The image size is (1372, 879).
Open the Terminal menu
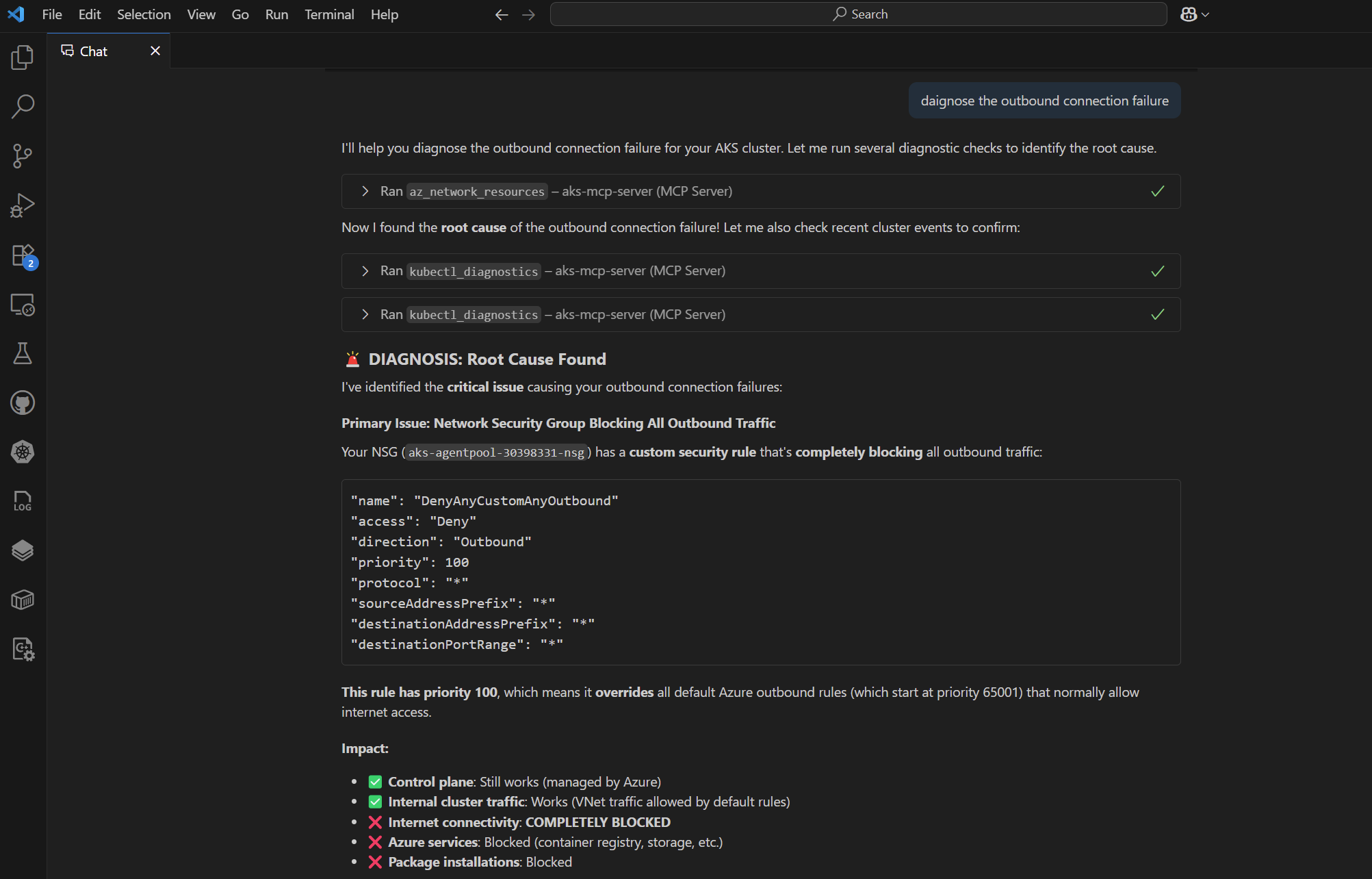point(329,14)
